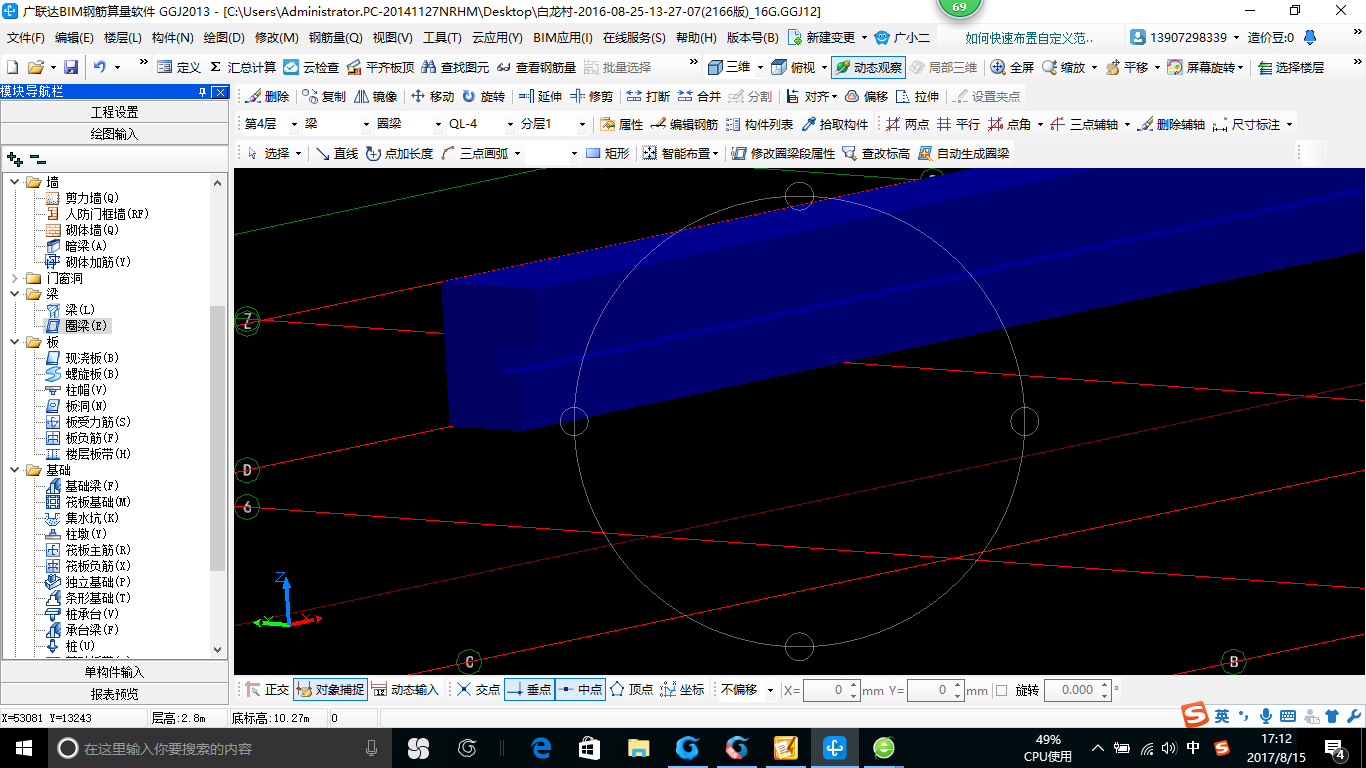Viewport: 1366px width, 768px height.
Task: Open the 钢筋量(Q) menu
Action: coord(335,38)
